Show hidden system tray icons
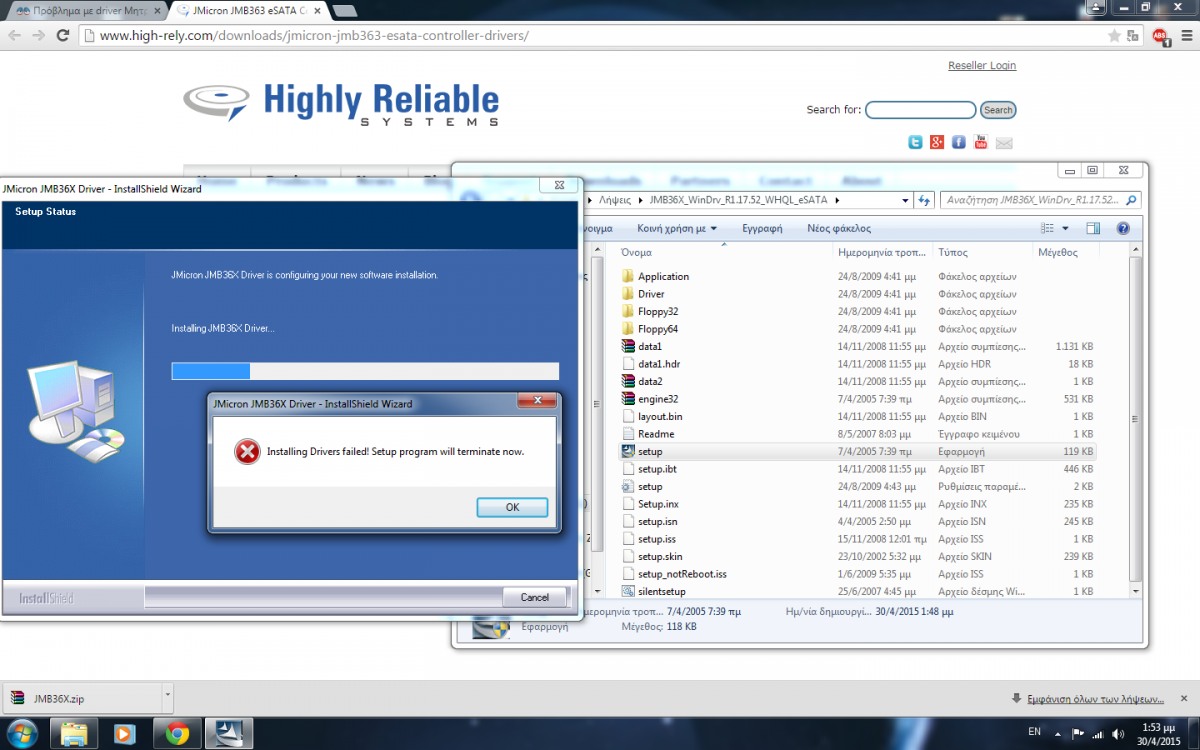 point(1059,734)
